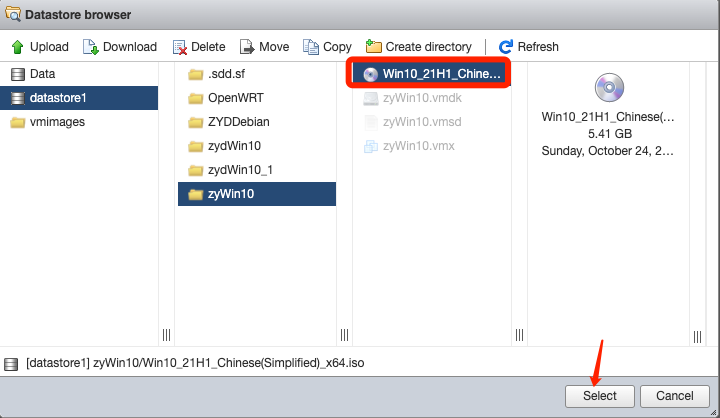Image resolution: width=720 pixels, height=418 pixels.
Task: Click the zyWin10.vmdk disk icon
Action: pos(371,98)
